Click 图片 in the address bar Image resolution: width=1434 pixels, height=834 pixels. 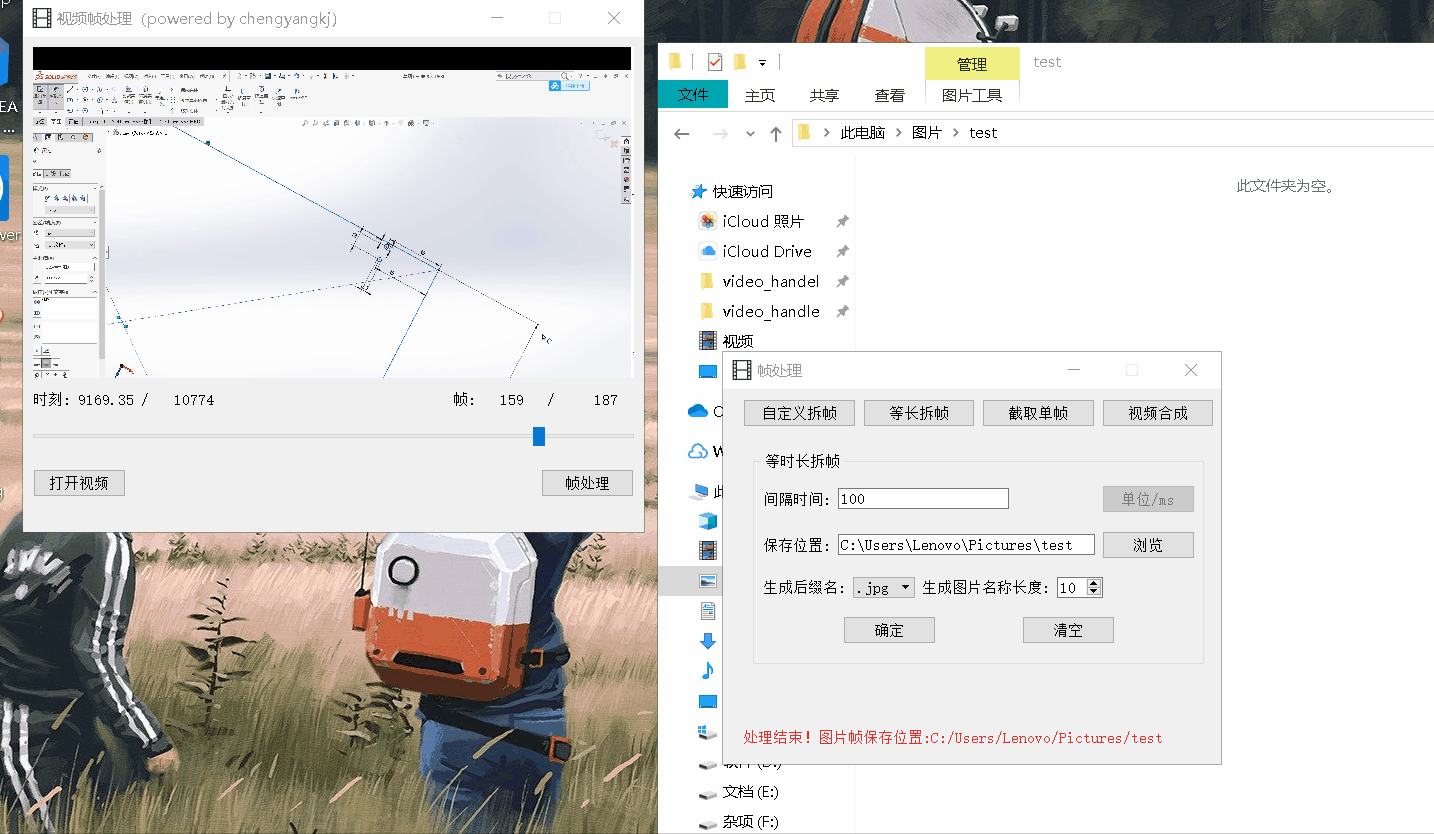pos(927,133)
